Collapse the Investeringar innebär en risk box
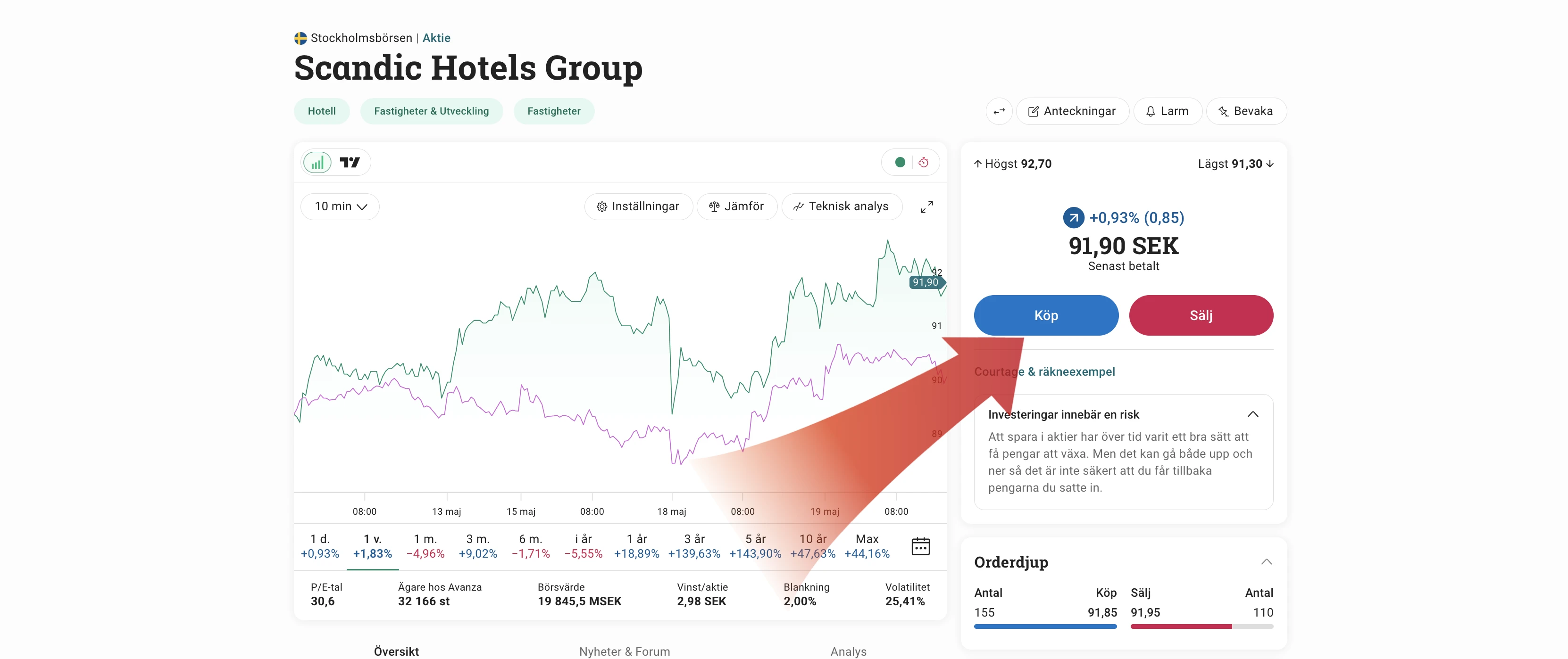 [1253, 414]
